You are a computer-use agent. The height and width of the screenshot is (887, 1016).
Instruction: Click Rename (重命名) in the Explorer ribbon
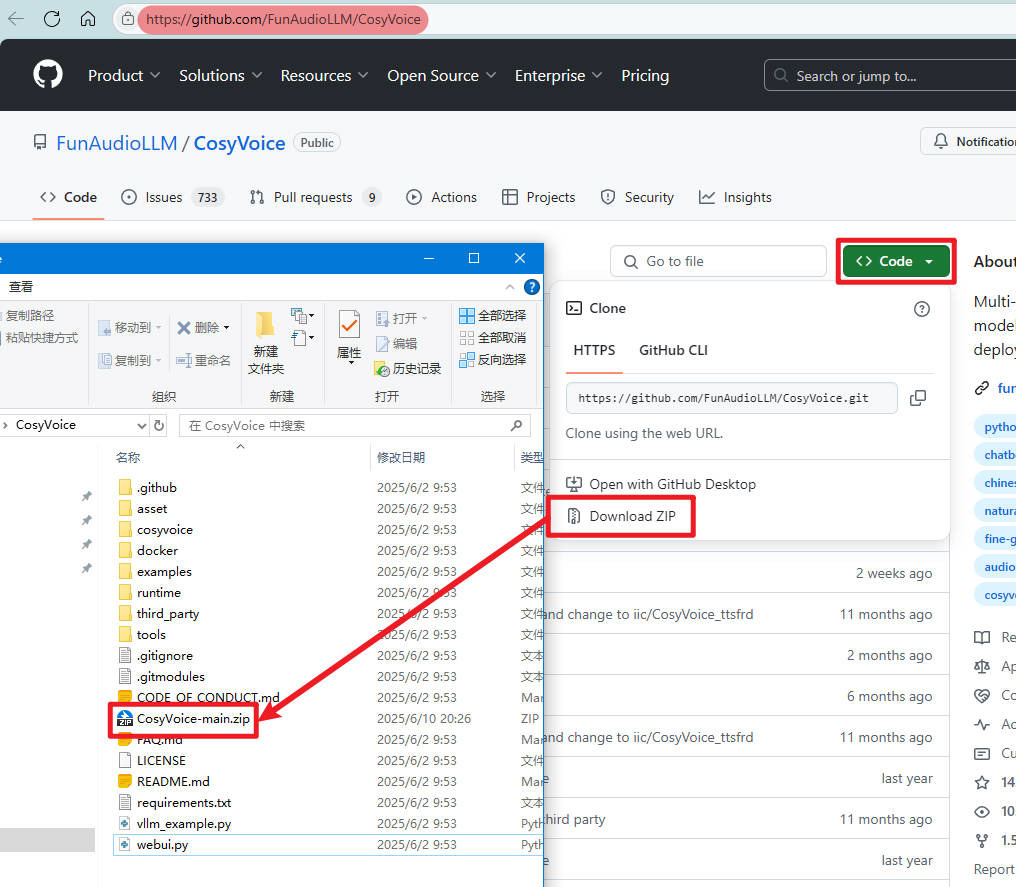203,360
